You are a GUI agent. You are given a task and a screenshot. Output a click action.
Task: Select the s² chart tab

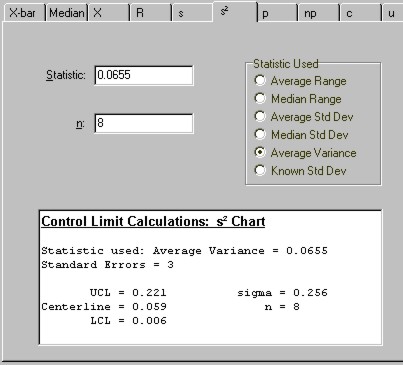(x=235, y=12)
